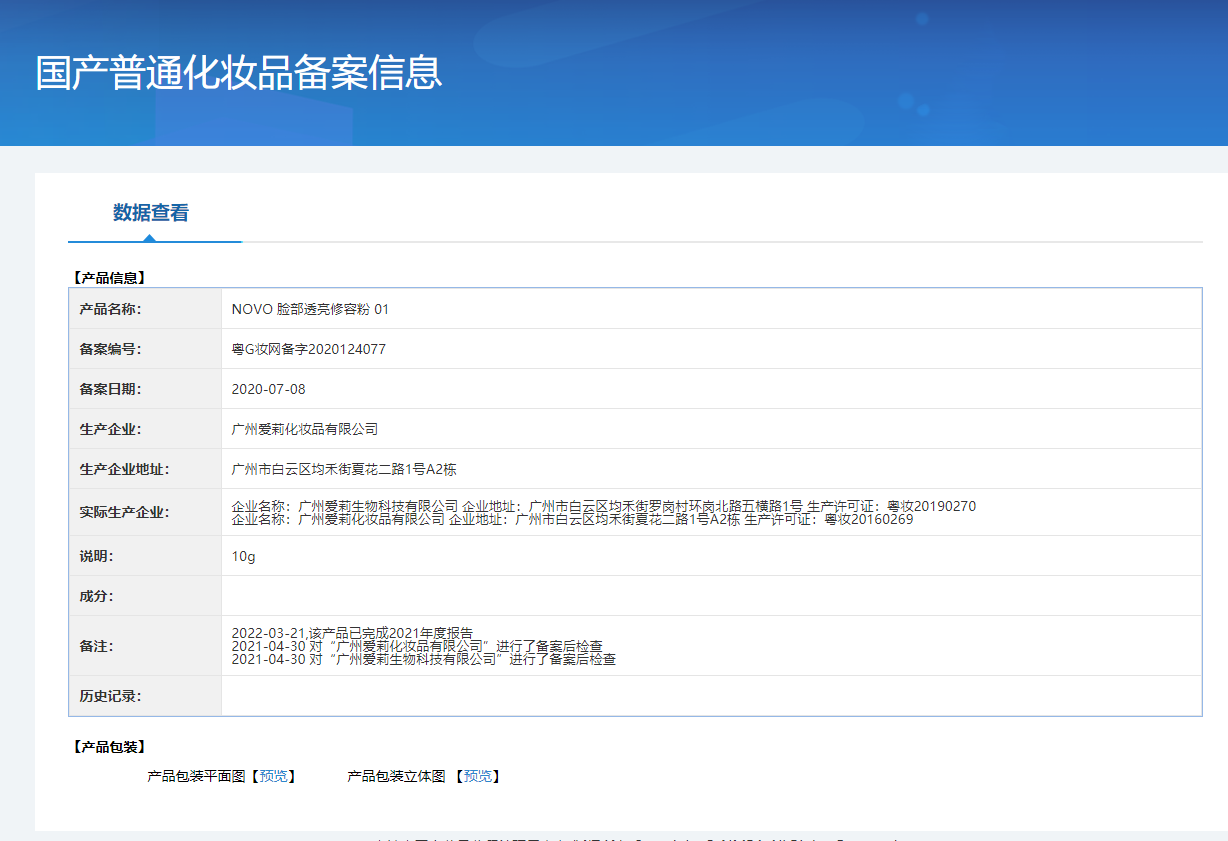Click the empty 成分 value cell

pyautogui.click(x=710, y=596)
